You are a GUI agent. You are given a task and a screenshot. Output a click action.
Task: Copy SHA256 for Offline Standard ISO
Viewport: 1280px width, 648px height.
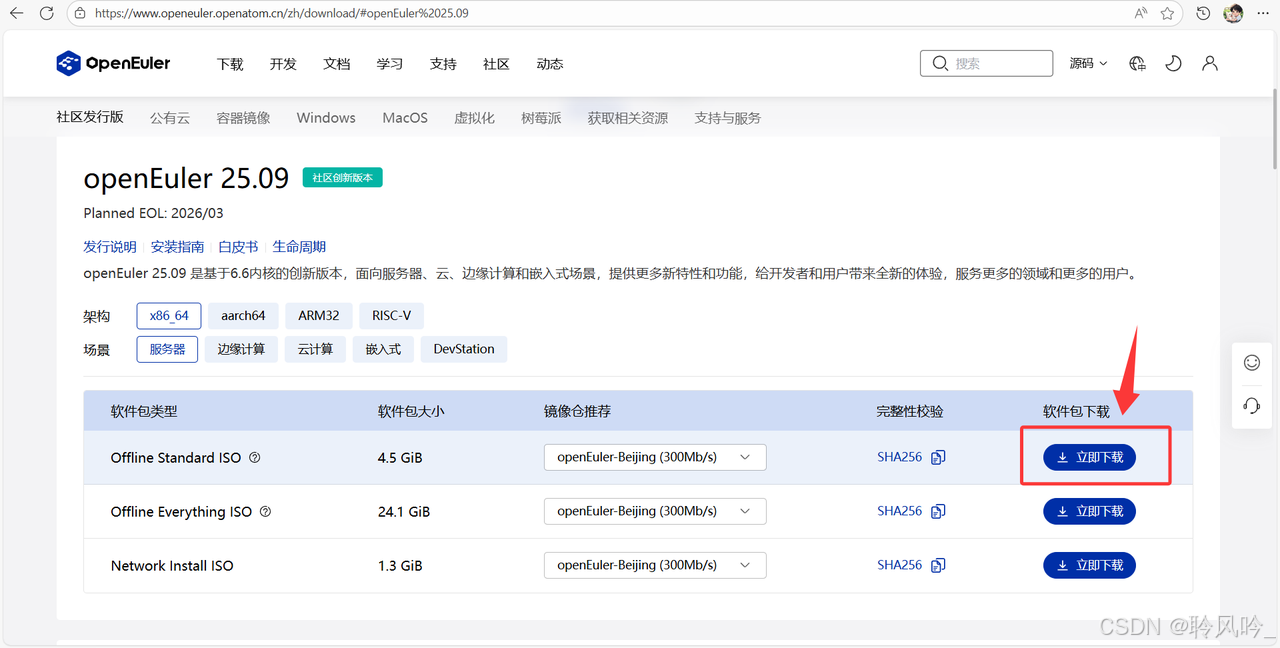pos(938,457)
